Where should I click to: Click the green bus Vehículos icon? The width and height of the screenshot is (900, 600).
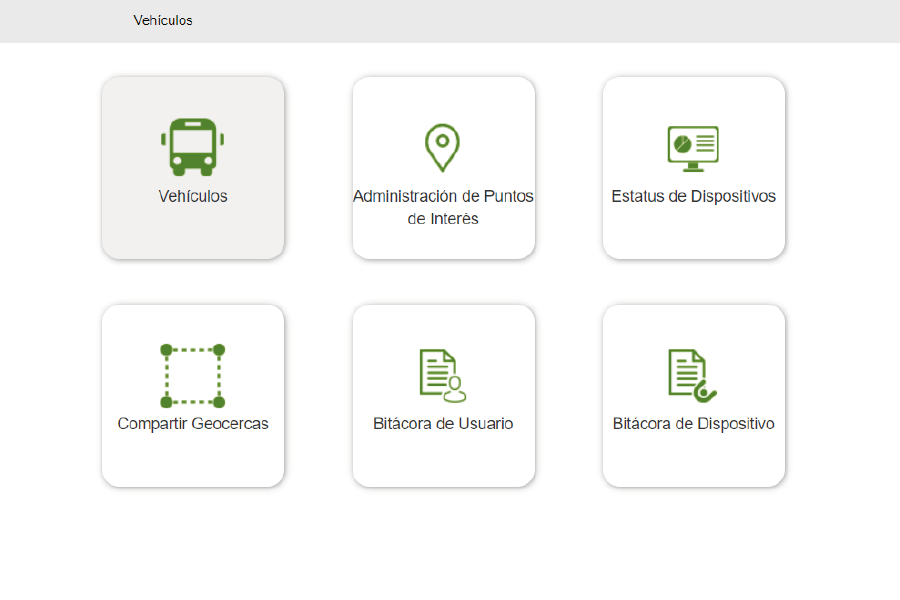tap(192, 147)
